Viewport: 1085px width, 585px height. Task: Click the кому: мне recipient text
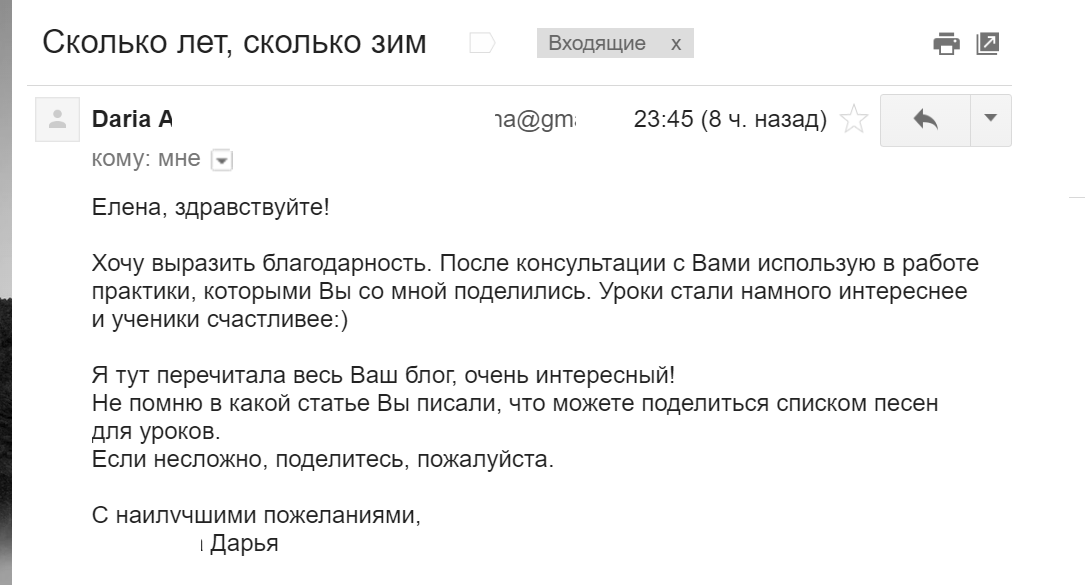click(146, 159)
